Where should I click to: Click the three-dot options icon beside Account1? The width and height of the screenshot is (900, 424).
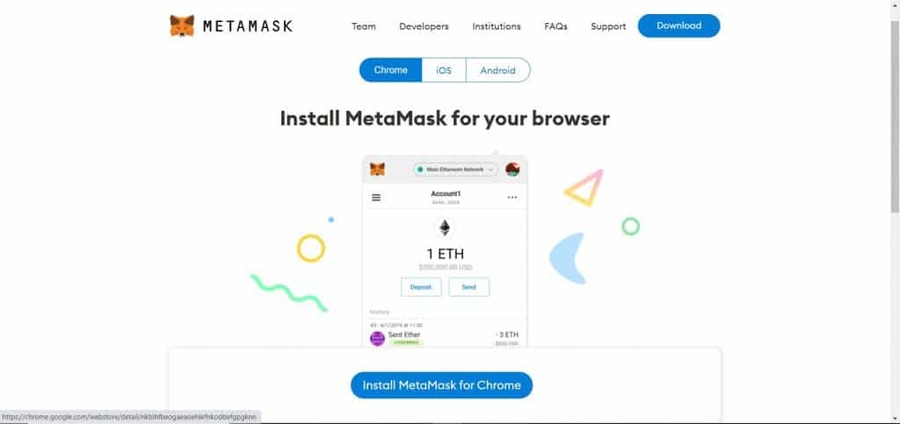click(512, 197)
